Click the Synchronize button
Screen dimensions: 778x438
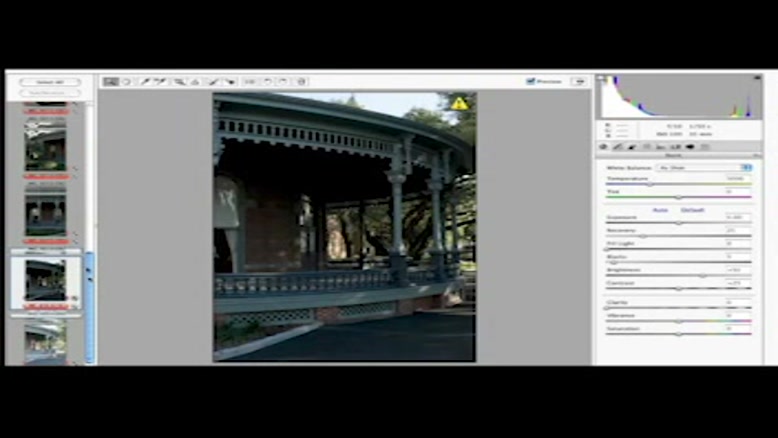click(50, 93)
